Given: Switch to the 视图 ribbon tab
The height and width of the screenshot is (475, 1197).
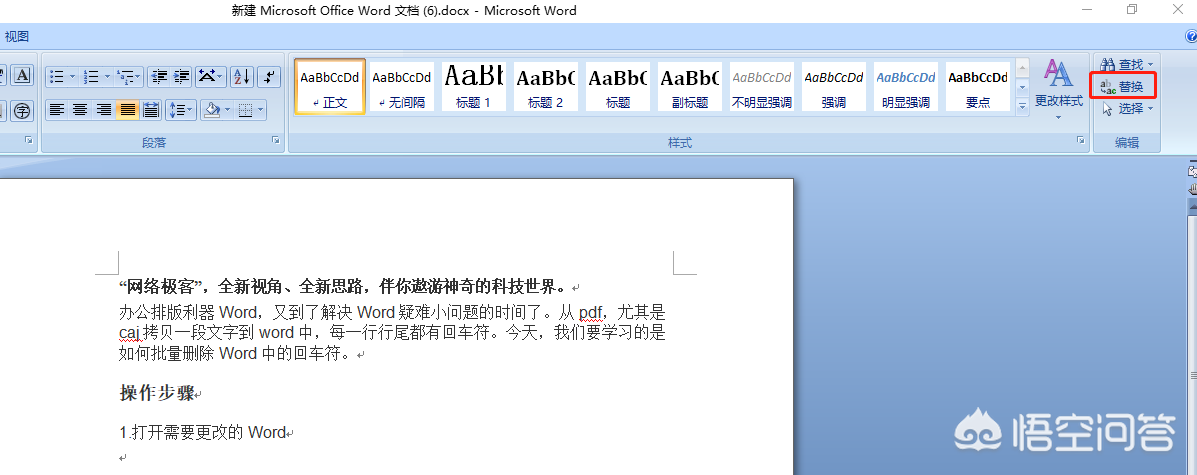Looking at the screenshot, I should [17, 37].
